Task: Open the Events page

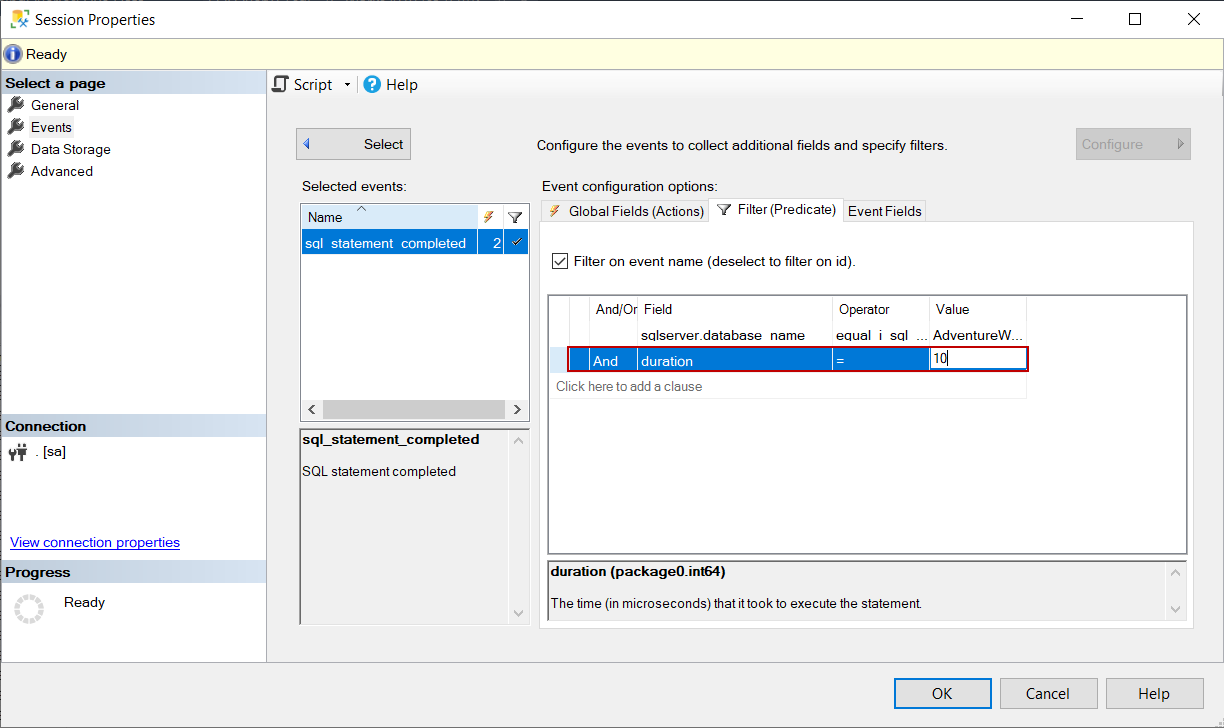Action: pos(51,127)
